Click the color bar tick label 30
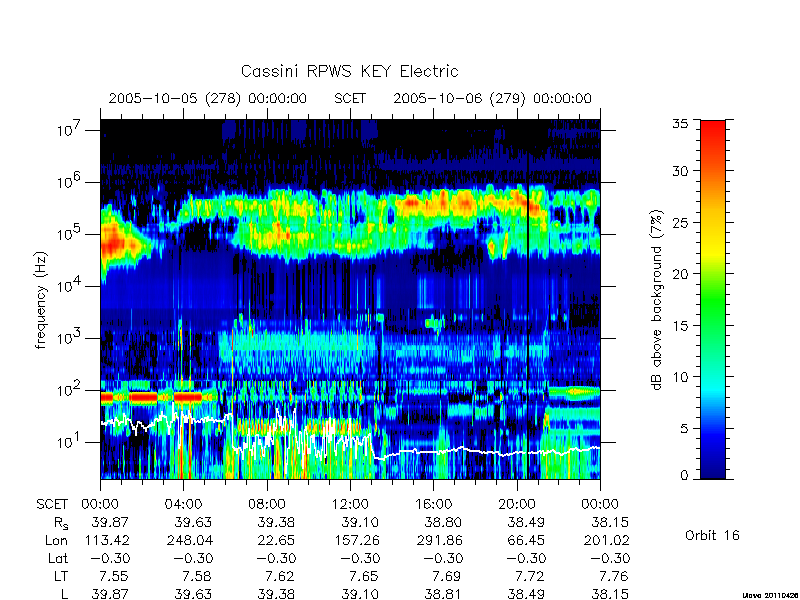The height and width of the screenshot is (600, 800). [x=680, y=170]
